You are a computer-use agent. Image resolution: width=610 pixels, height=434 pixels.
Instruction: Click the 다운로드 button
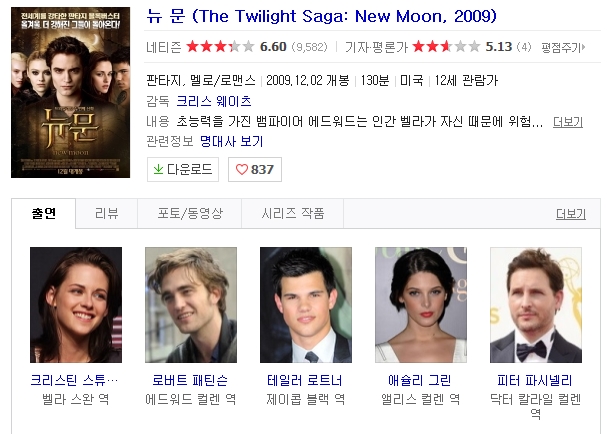(x=183, y=170)
